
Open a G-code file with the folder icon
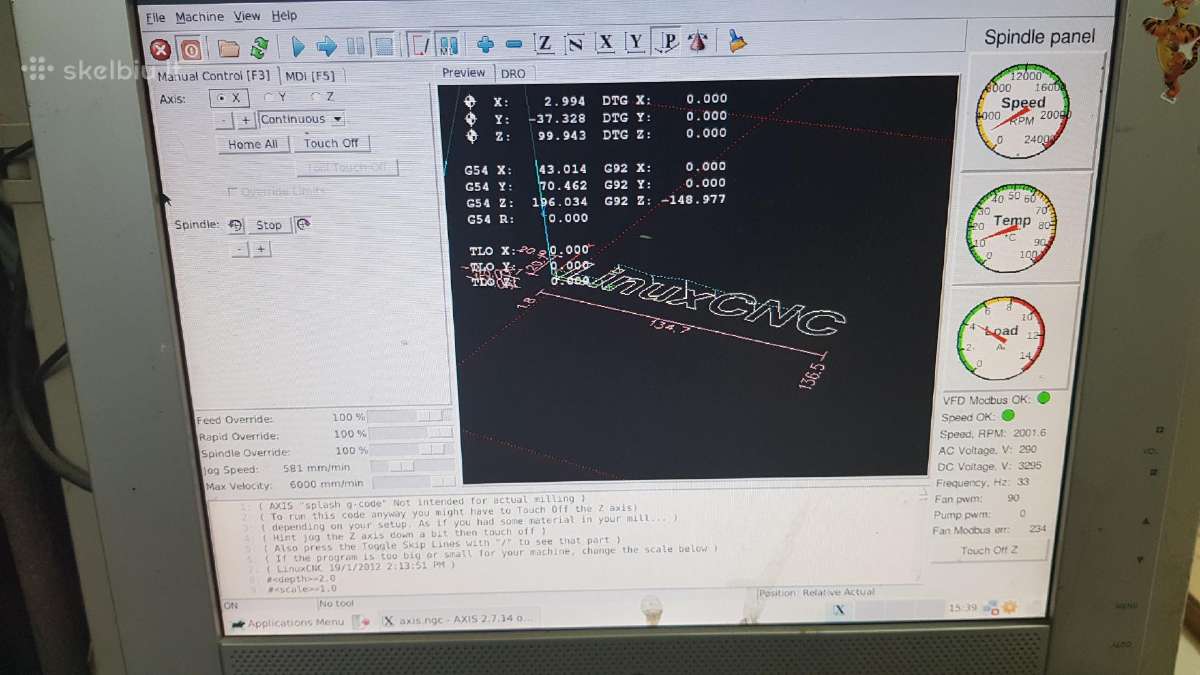(229, 47)
